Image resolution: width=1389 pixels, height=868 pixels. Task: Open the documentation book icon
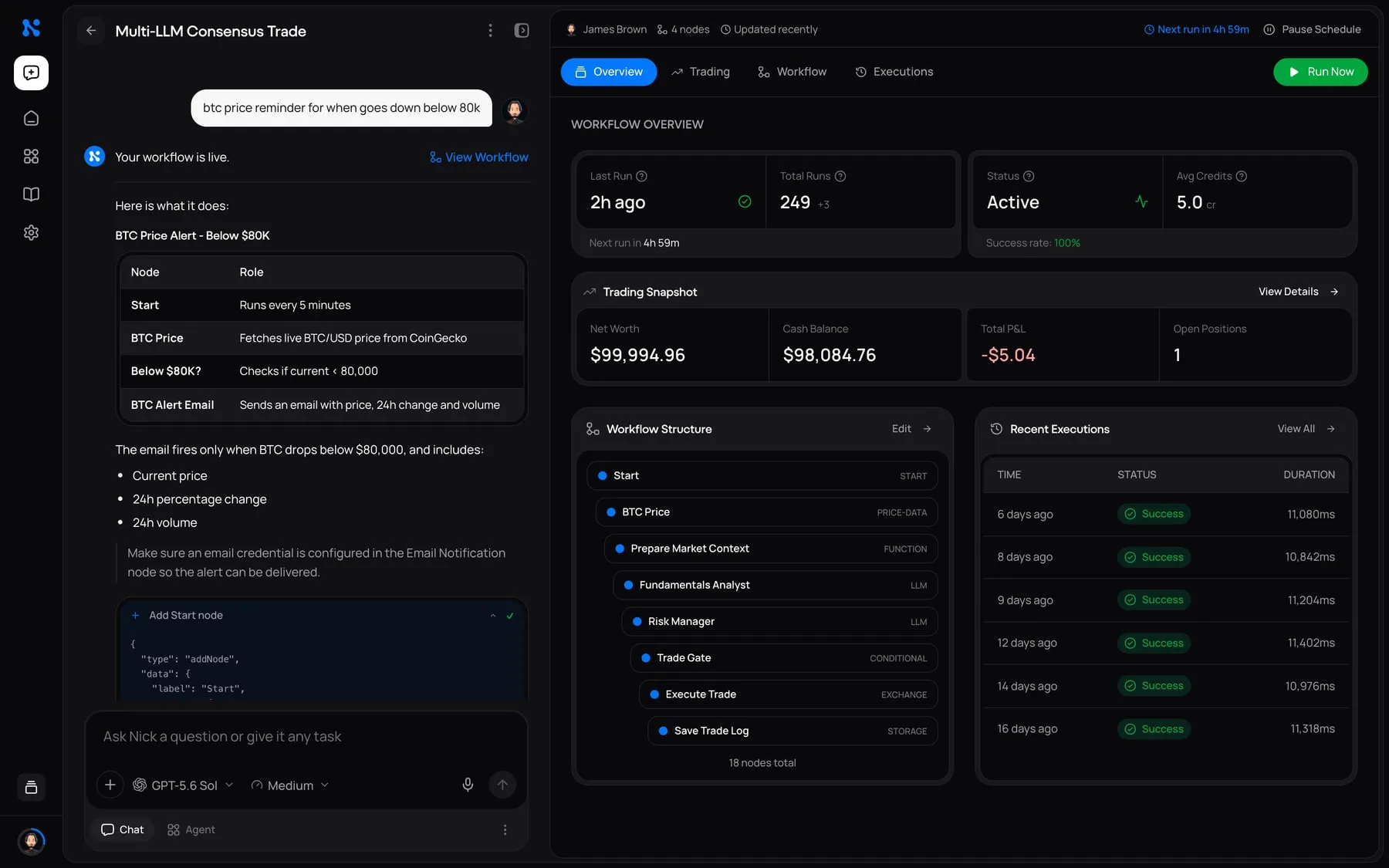click(x=31, y=194)
